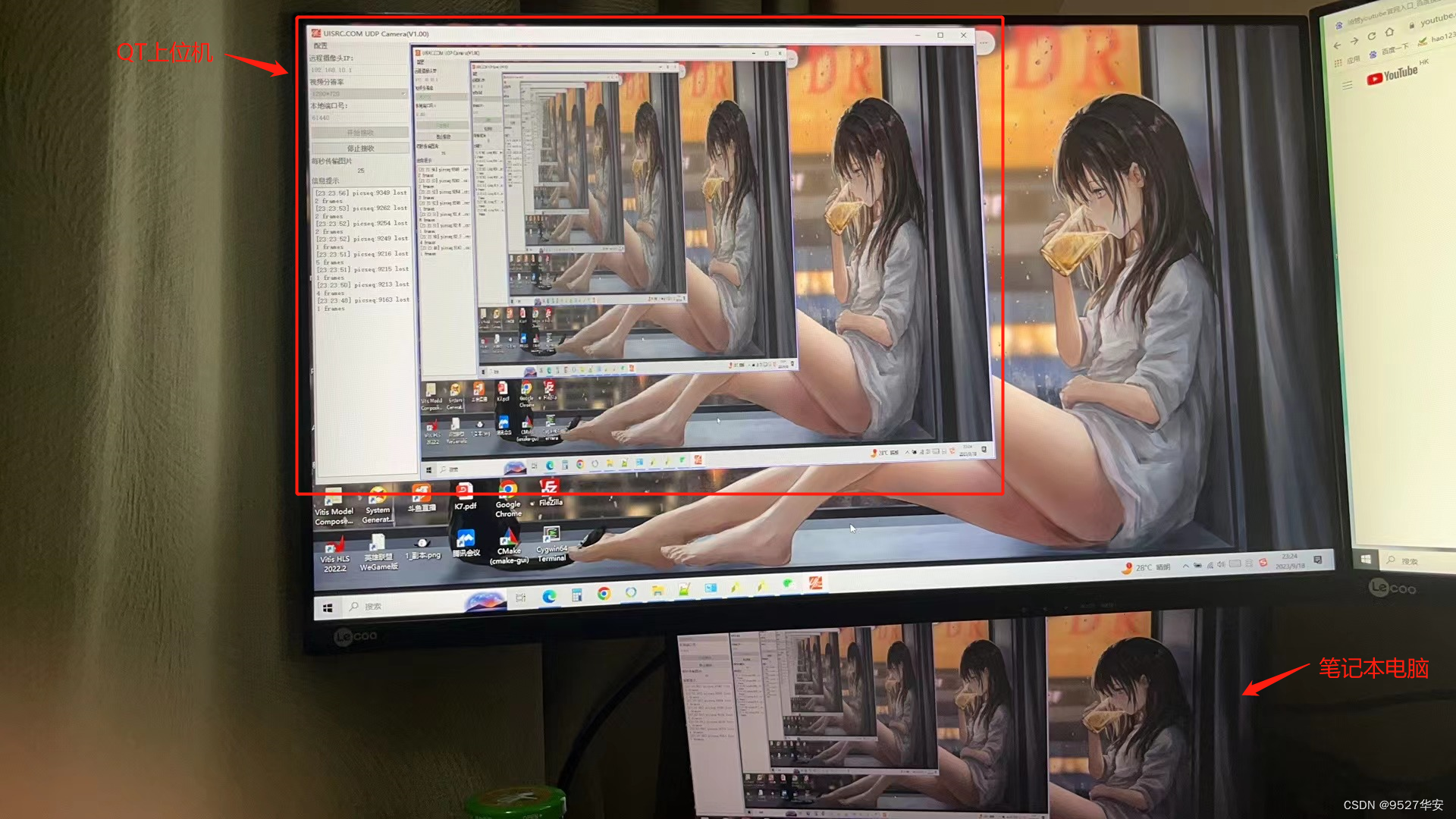Reload the page in right monitor browser
This screenshot has height=819, width=1456.
tap(1371, 36)
